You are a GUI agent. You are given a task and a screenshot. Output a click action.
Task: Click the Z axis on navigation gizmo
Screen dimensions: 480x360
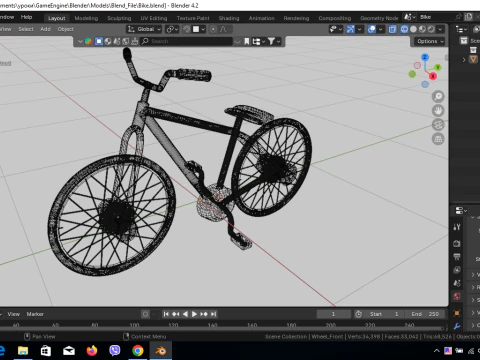(x=425, y=57)
